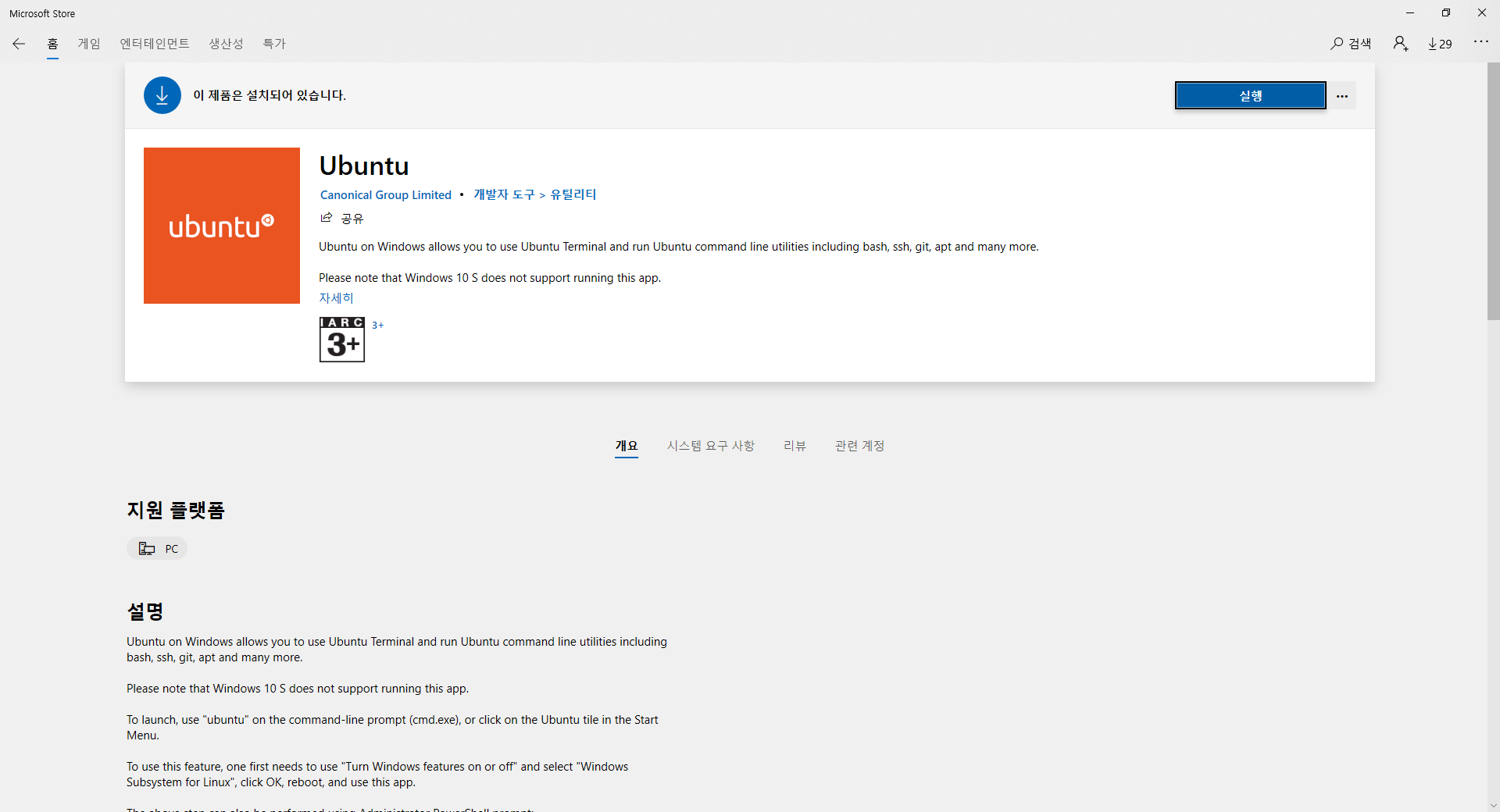Screen dimensions: 1500x812
Task: Open the 리뷰 tab
Action: (x=795, y=446)
